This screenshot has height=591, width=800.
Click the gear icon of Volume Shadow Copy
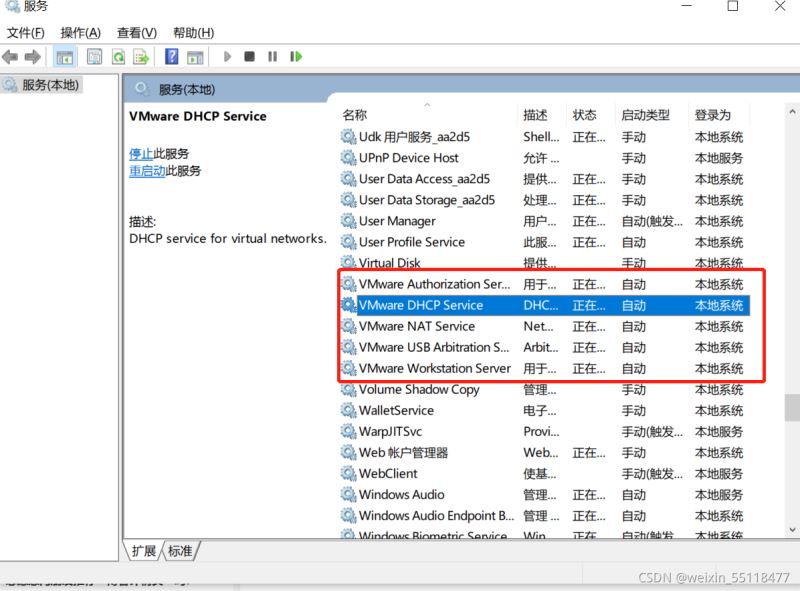tap(348, 389)
